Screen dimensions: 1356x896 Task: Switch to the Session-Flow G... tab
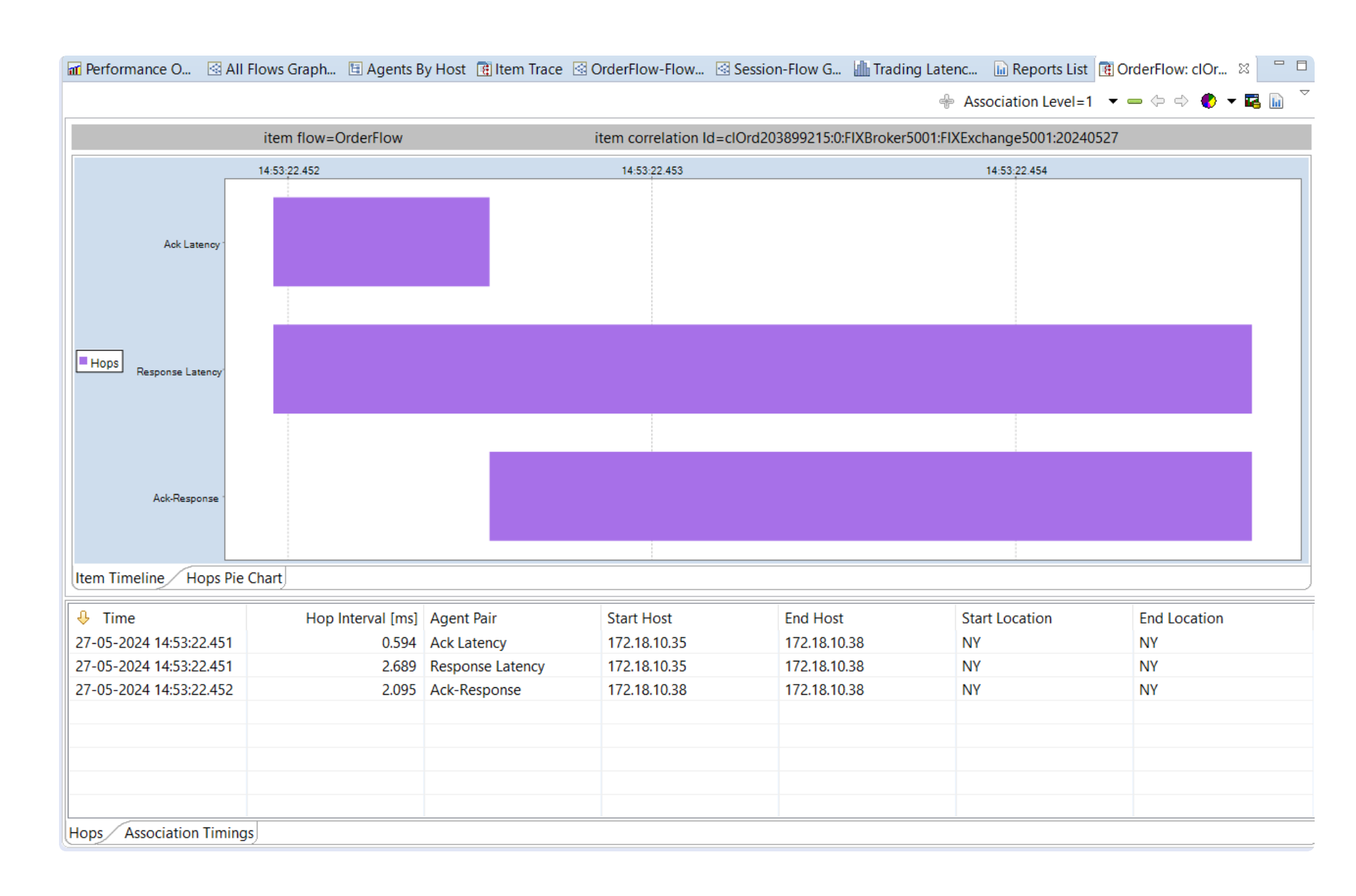point(778,69)
